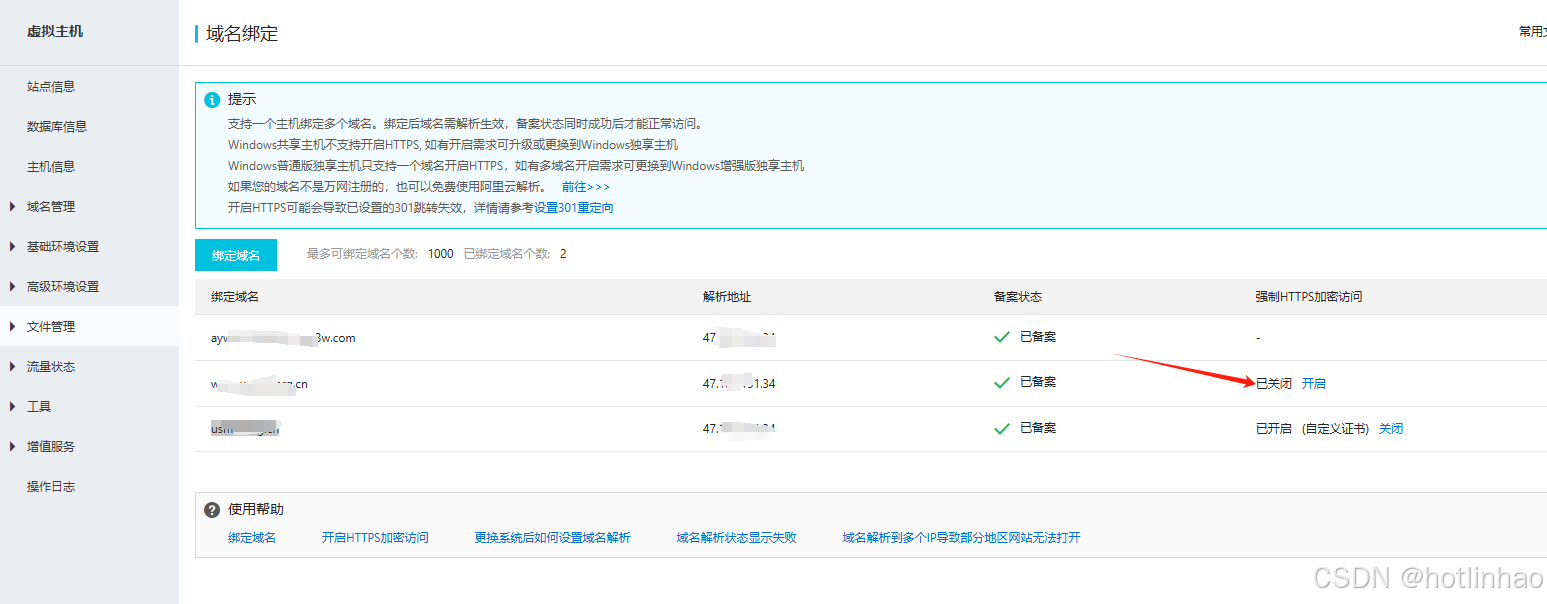Image resolution: width=1547 pixels, height=604 pixels.
Task: Open 站点信息 in the sidebar
Action: [51, 86]
